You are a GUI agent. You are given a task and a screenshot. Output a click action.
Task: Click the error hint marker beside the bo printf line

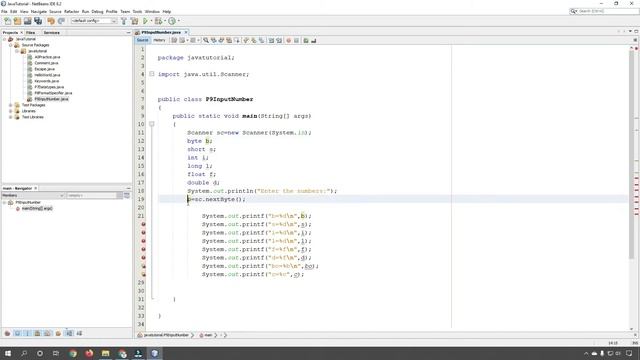click(x=143, y=266)
